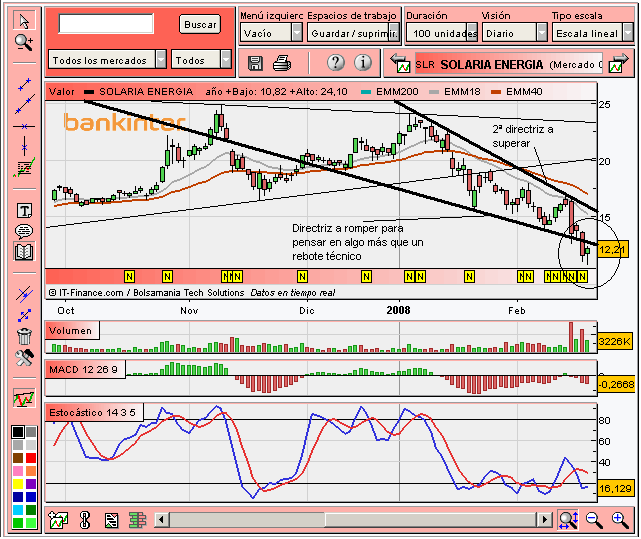Select the speech bubble comment tool
Image resolution: width=641 pixels, height=539 pixels.
coord(24,231)
